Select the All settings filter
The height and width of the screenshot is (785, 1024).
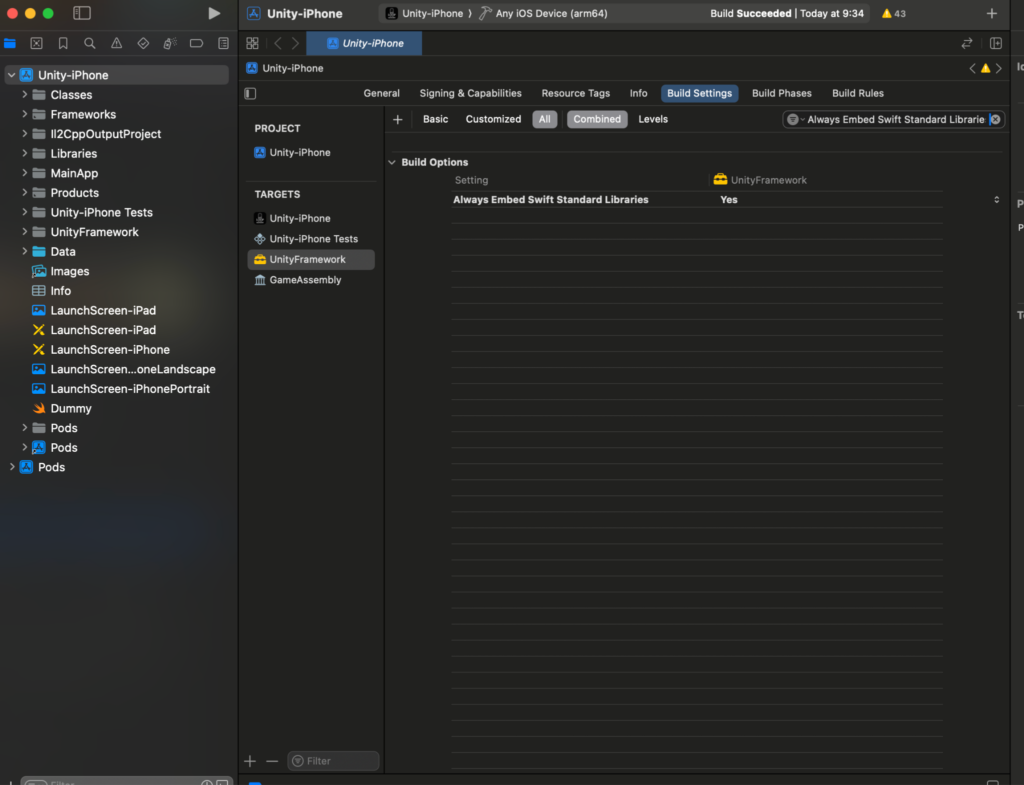tap(544, 119)
